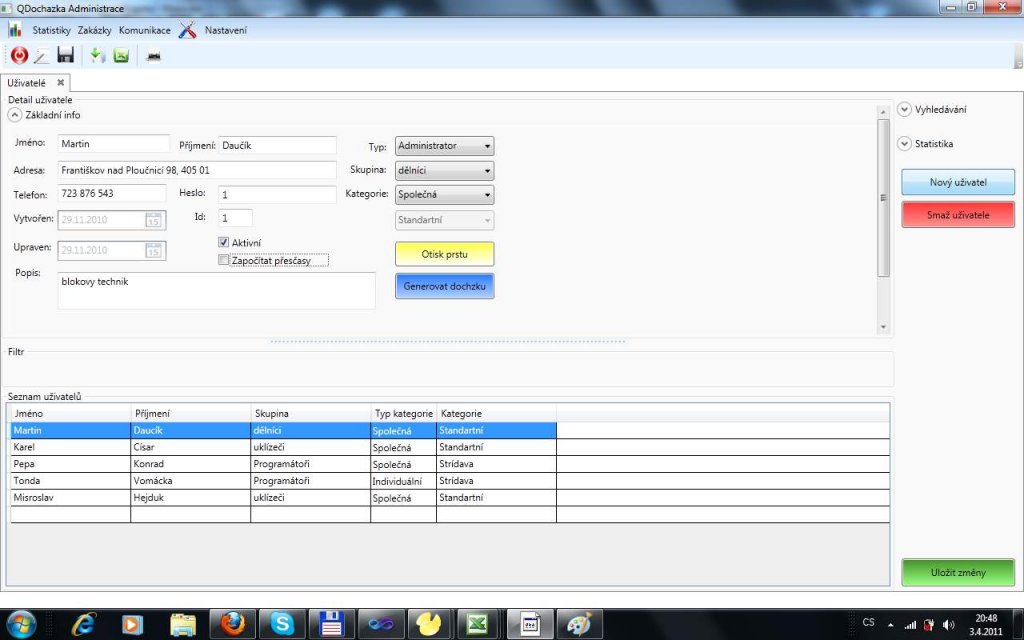Screen dimensions: 1024x640
Task: Click the detail panel vertical scrollbar thumb
Action: click(884, 198)
